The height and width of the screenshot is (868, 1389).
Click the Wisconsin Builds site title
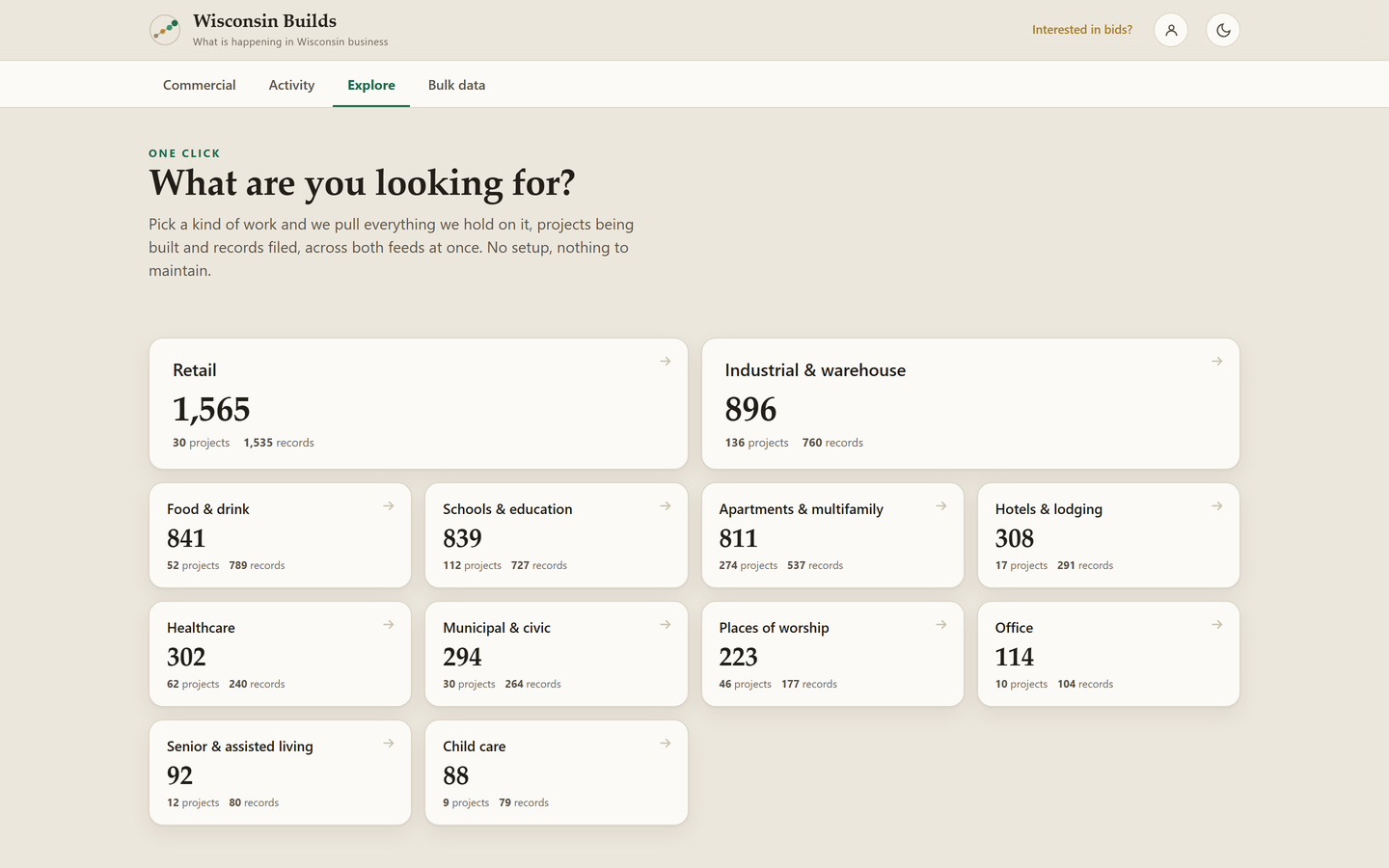pos(264,21)
